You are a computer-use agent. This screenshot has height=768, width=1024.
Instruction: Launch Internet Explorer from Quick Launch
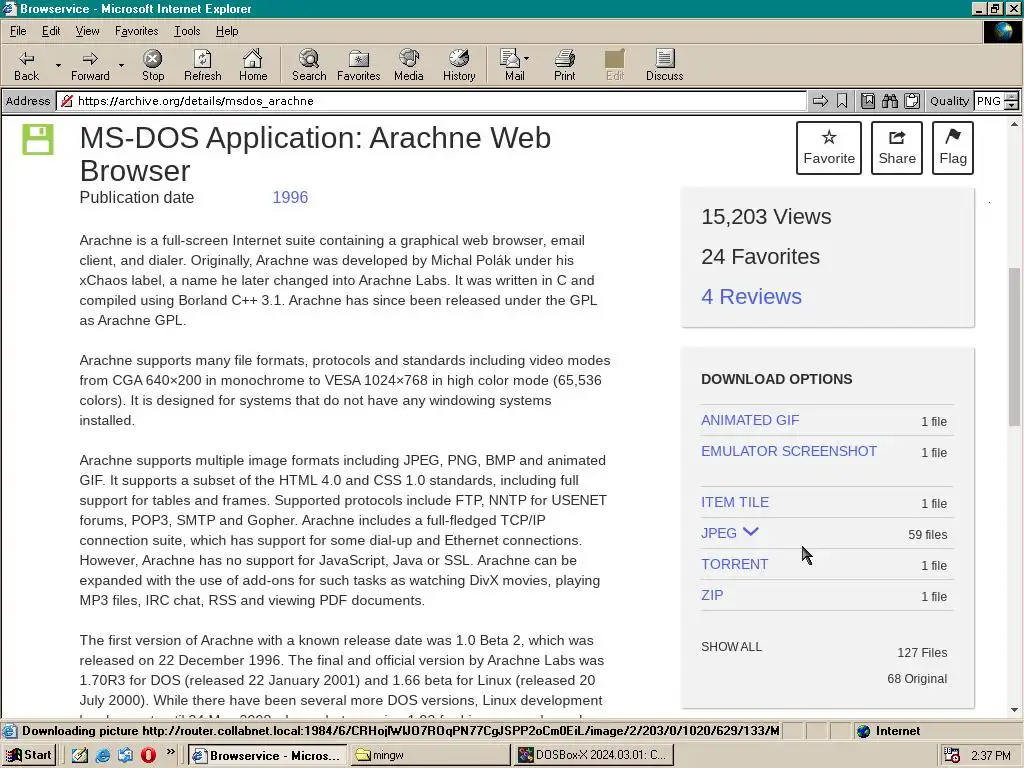pyautogui.click(x=103, y=755)
